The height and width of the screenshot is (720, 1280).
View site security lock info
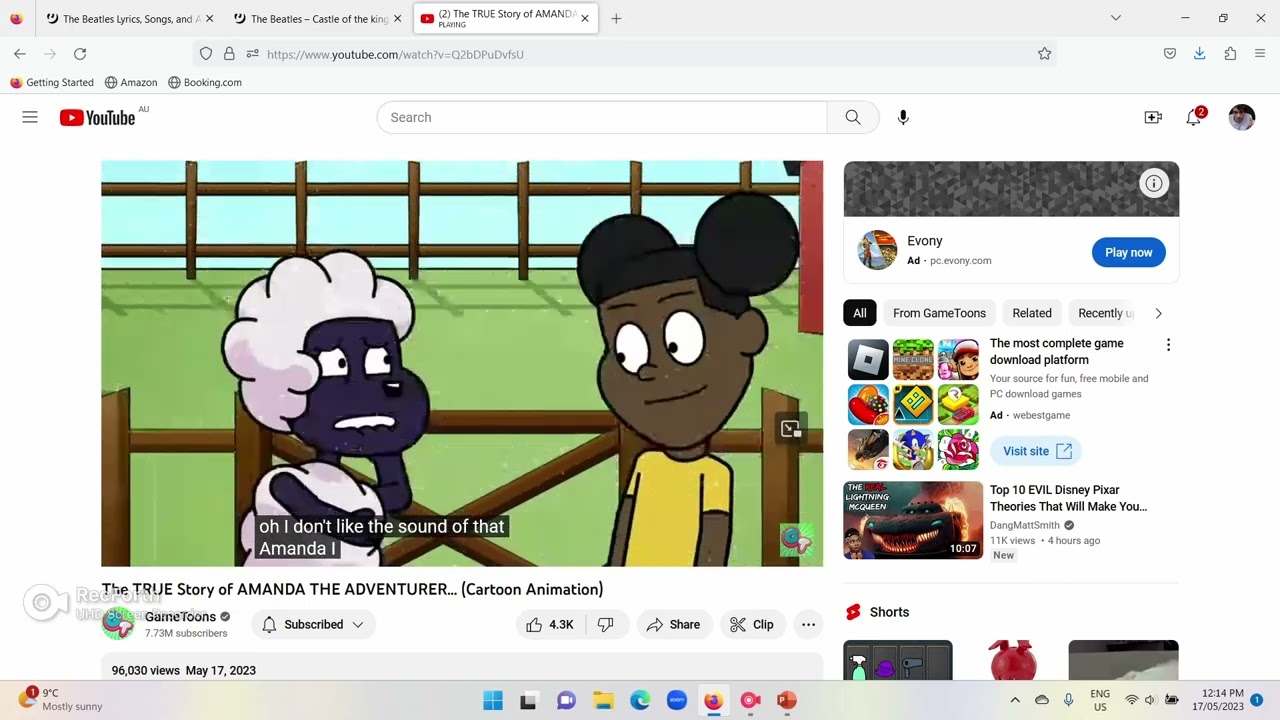click(x=229, y=54)
